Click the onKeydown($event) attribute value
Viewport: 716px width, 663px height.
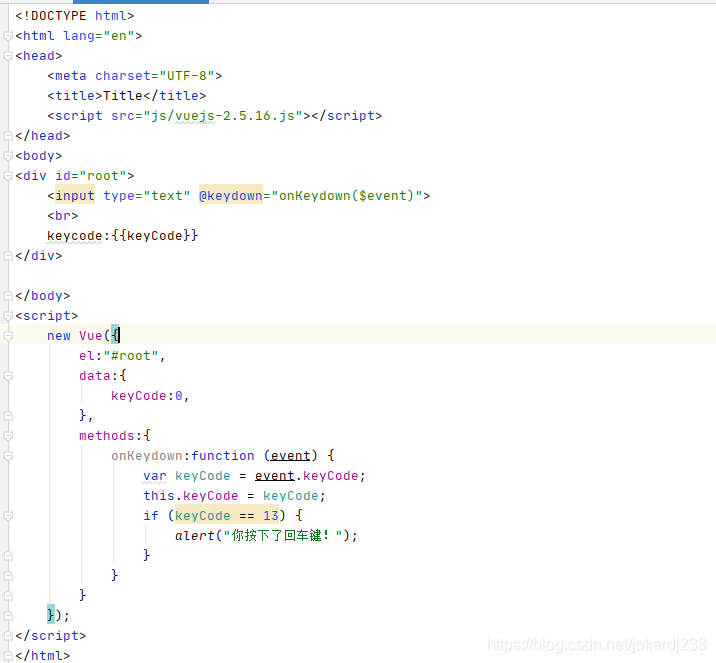(346, 196)
